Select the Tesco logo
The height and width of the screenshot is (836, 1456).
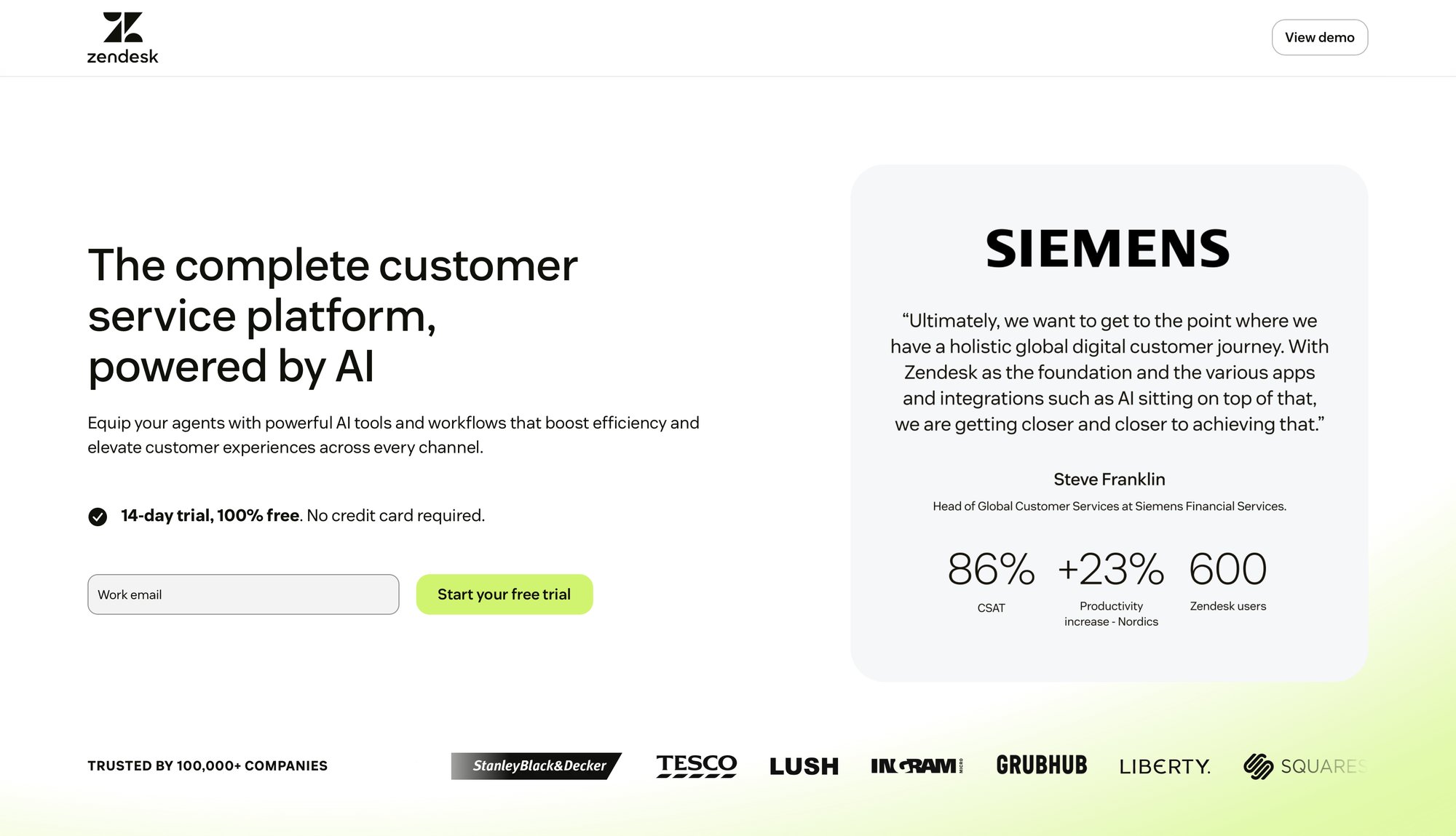[x=695, y=765]
